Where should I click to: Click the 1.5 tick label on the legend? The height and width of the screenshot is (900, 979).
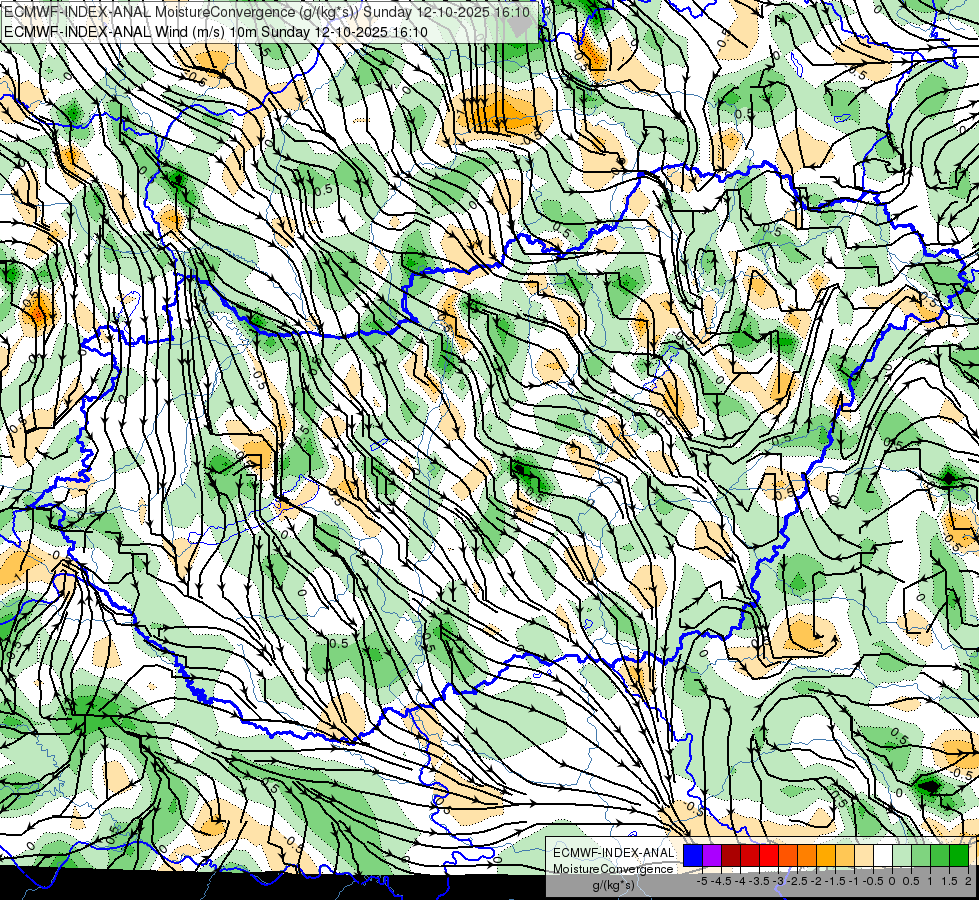point(950,881)
